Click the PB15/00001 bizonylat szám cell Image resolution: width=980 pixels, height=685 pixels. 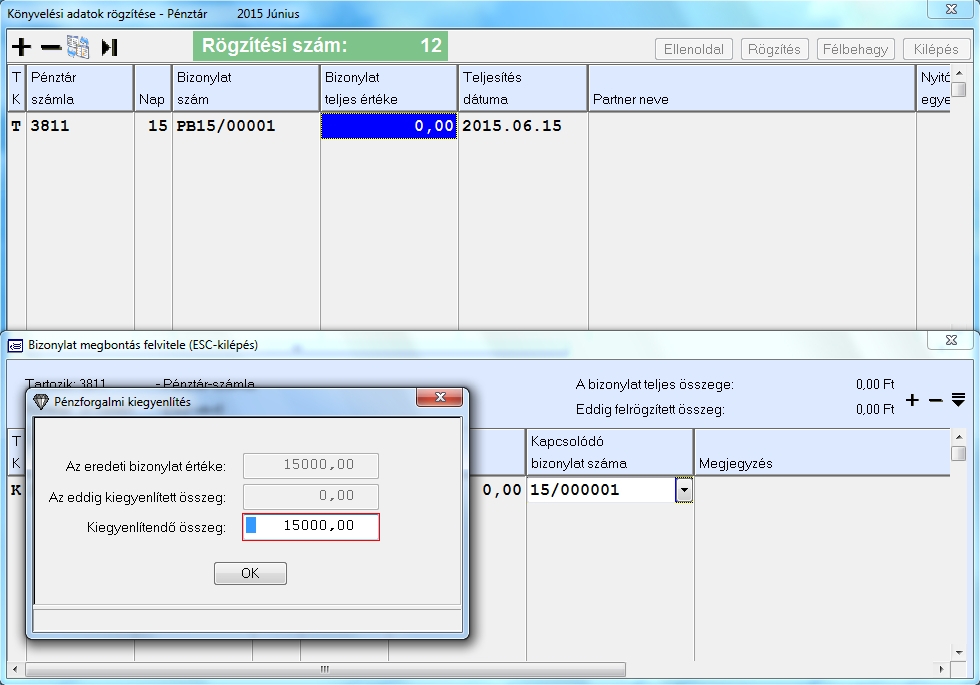[244, 126]
